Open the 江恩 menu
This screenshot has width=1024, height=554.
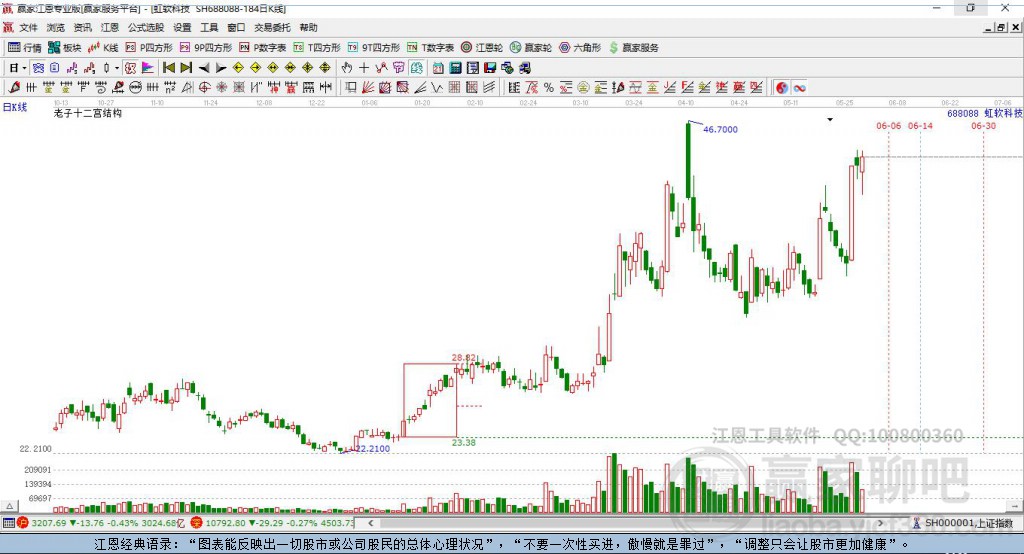pyautogui.click(x=110, y=27)
